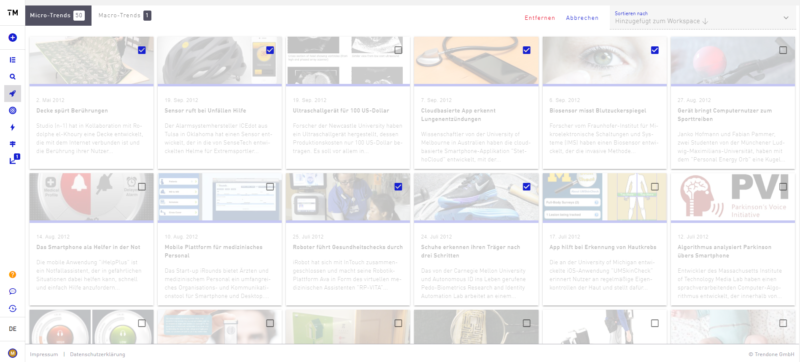Select the Micro-Trends tab

(58, 16)
